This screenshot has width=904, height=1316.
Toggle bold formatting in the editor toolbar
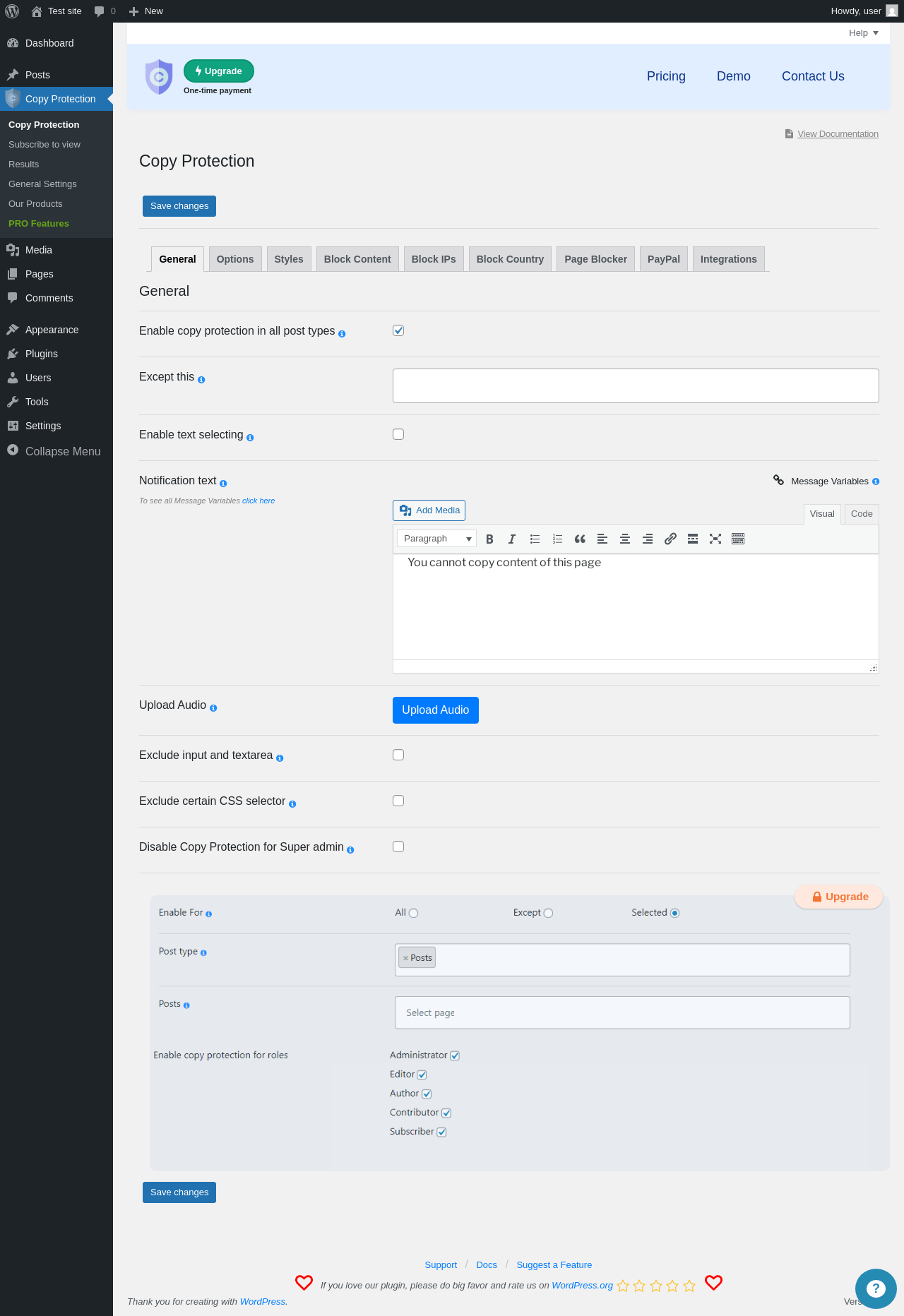489,539
